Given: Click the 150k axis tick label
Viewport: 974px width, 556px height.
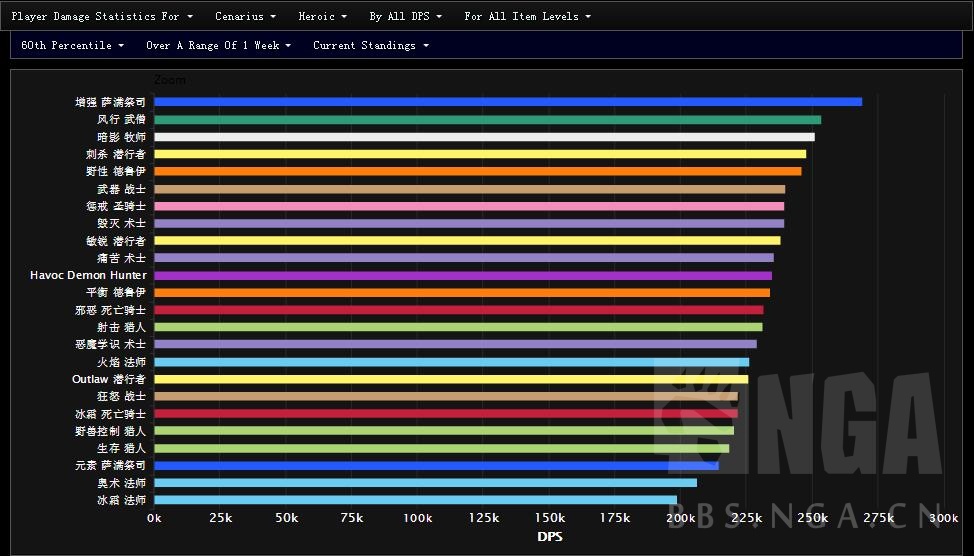Looking at the screenshot, I should click(x=550, y=518).
